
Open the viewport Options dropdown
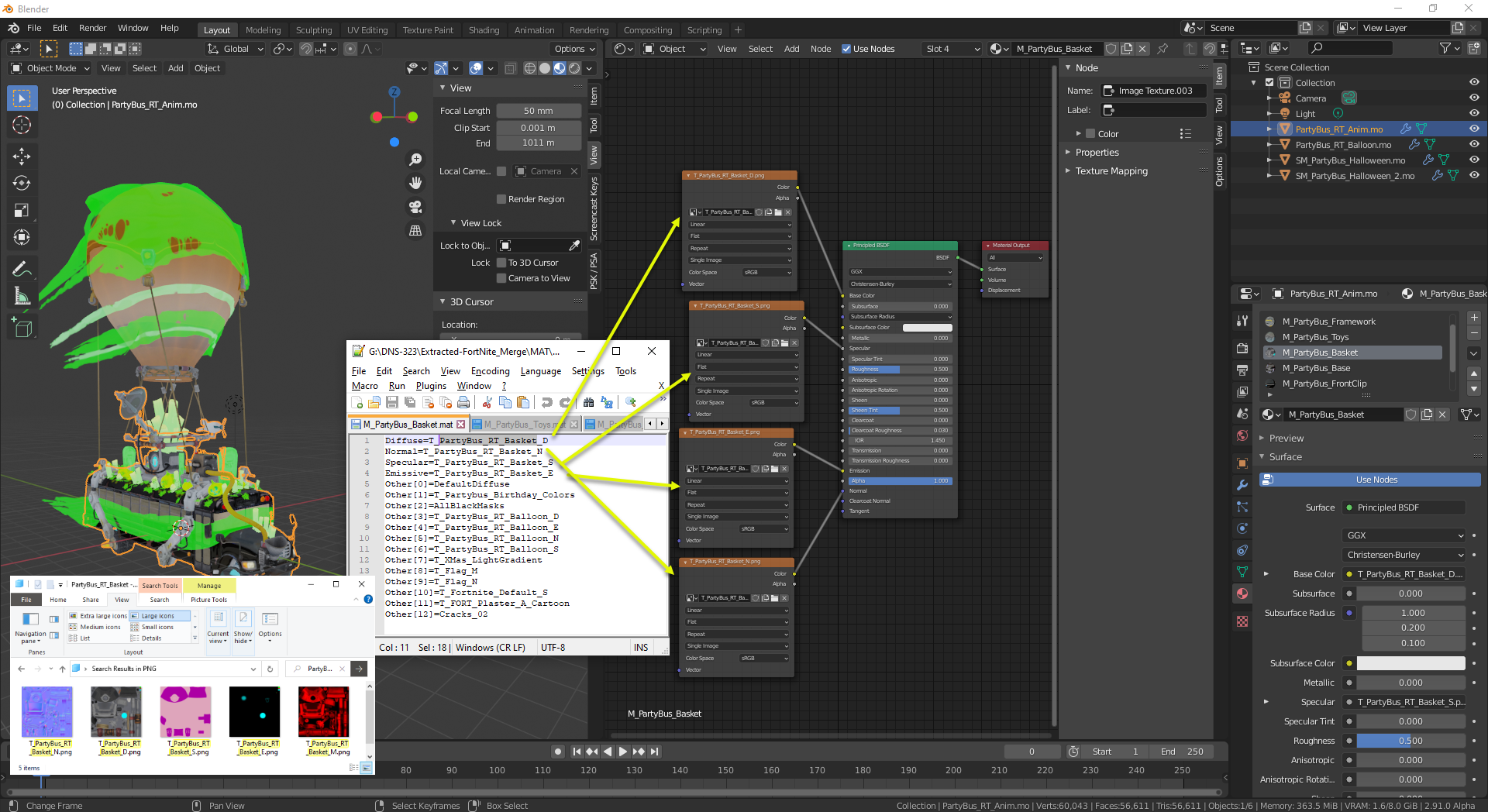point(574,49)
